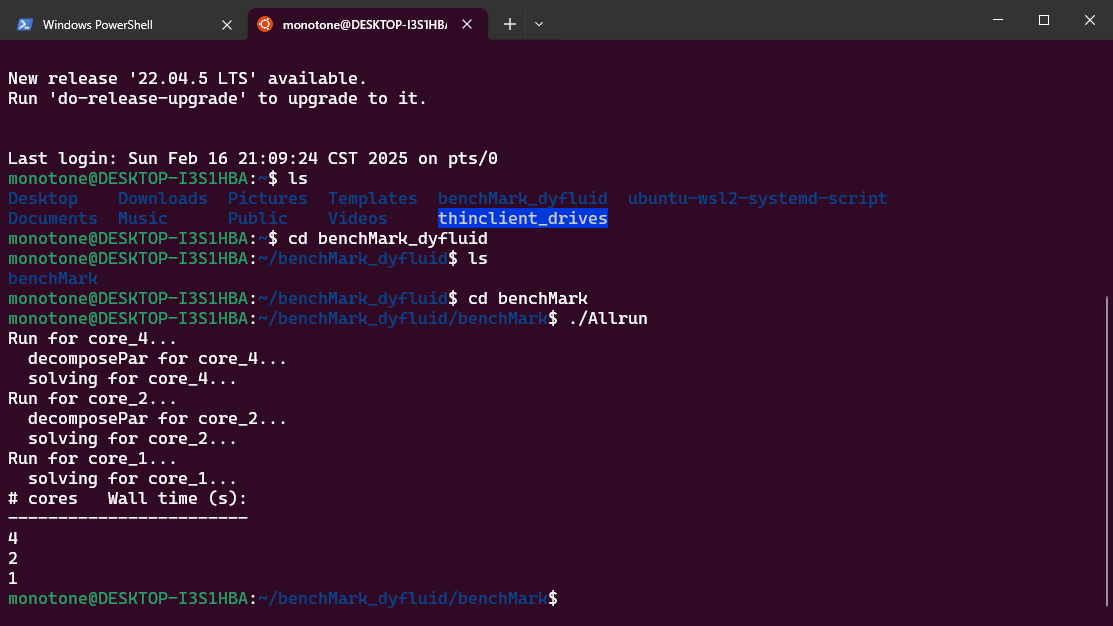Click 'Run for core_2...' output line

92,398
